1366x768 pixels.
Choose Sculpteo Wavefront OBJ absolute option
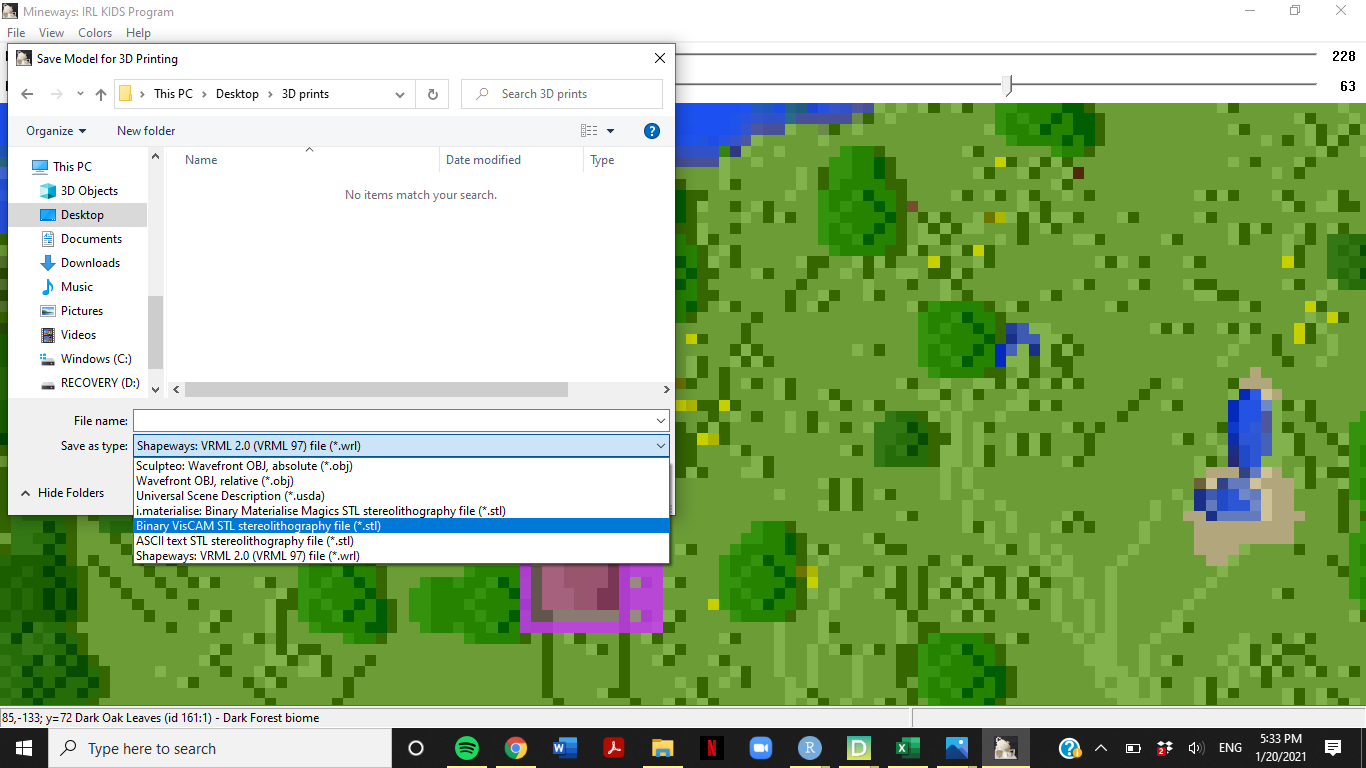[x=401, y=466]
